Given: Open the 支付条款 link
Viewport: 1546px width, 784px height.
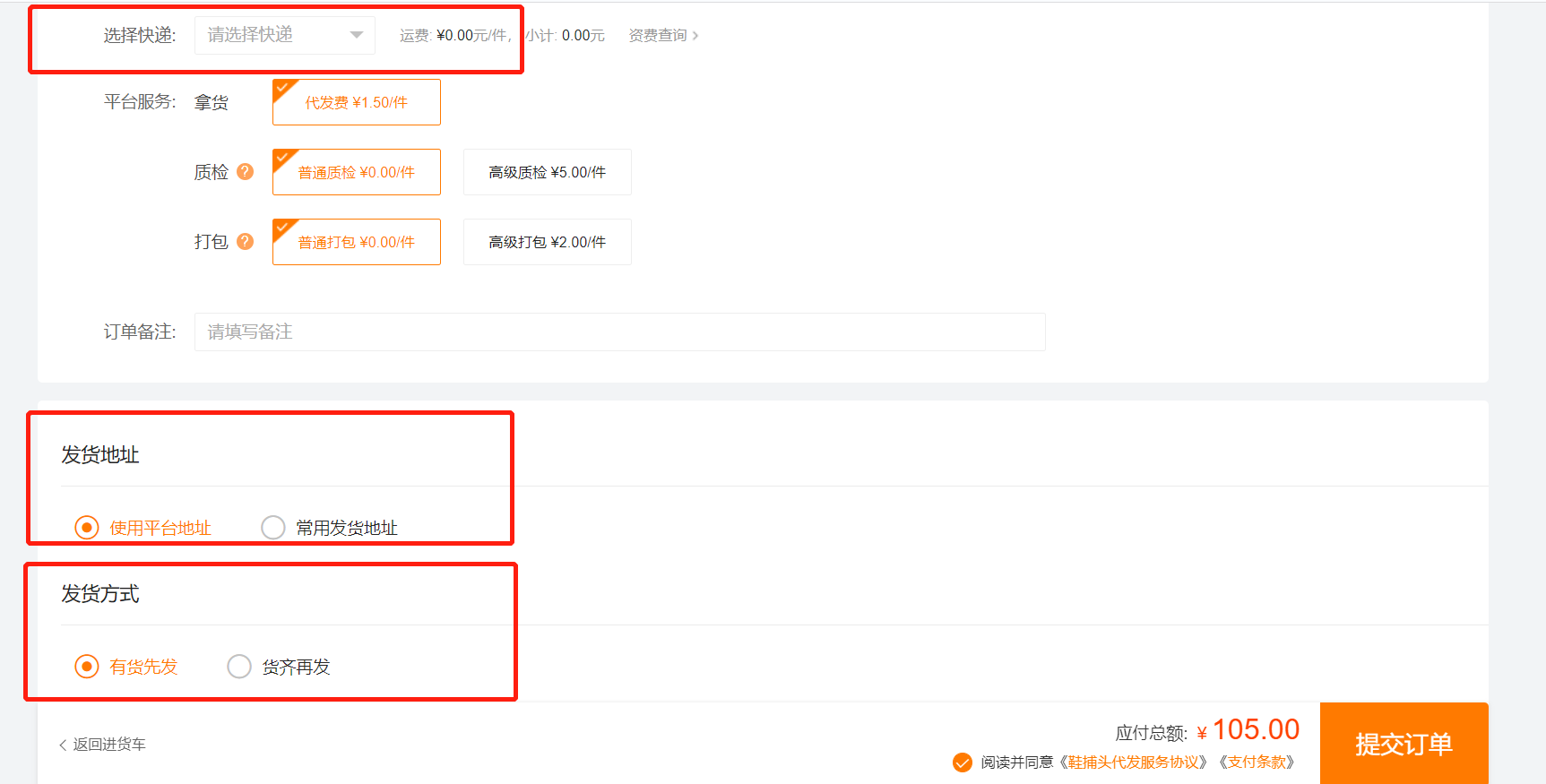Looking at the screenshot, I should (1257, 762).
